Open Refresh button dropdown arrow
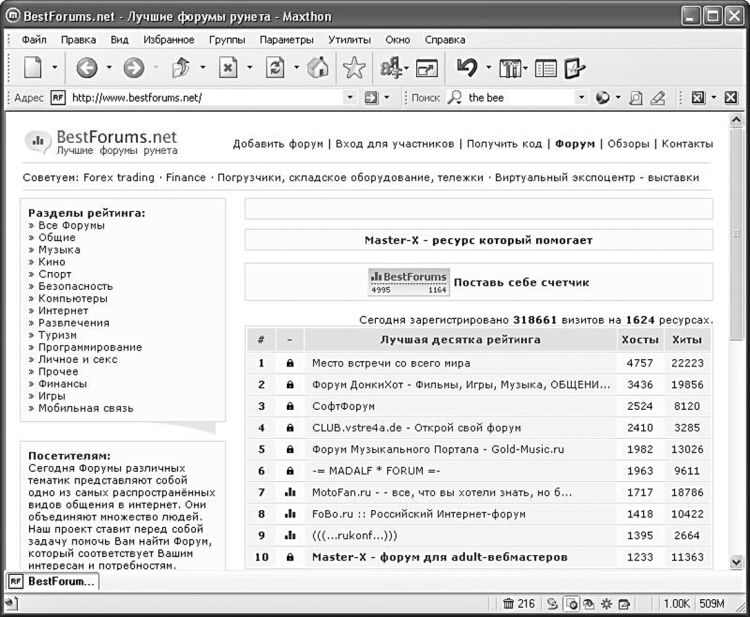Viewport: 750px width, 617px height. point(297,67)
